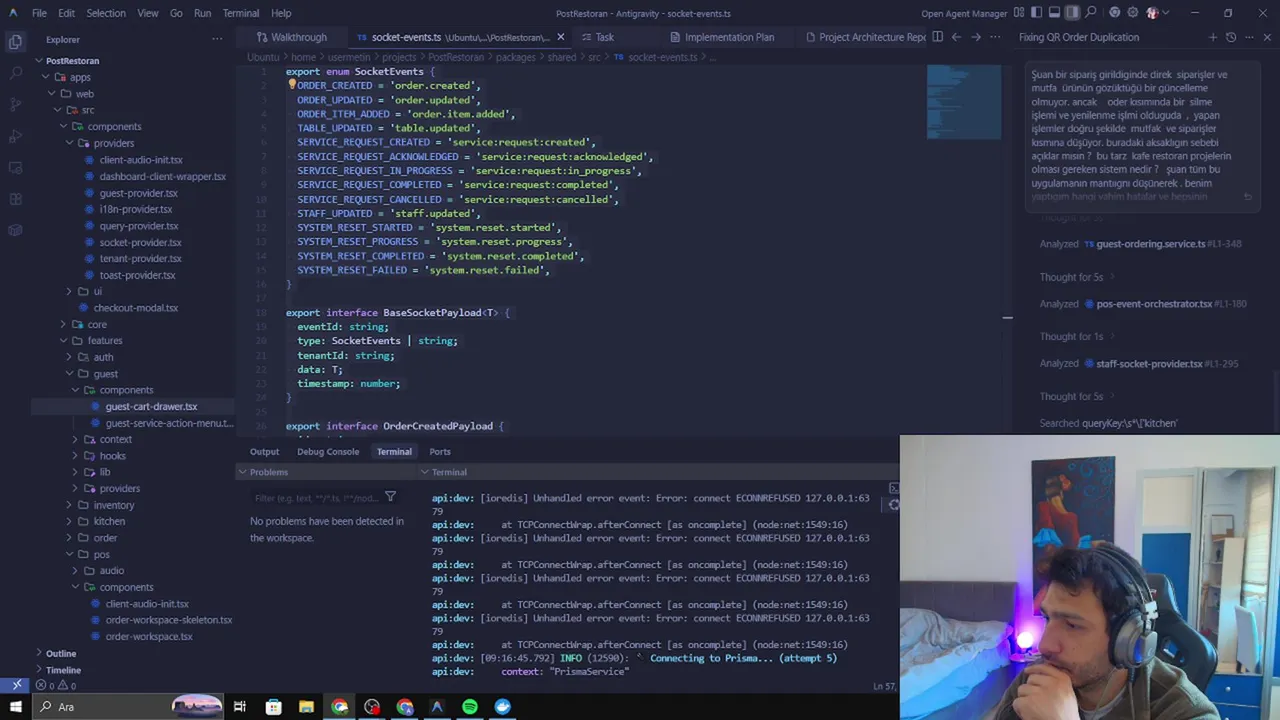
Task: Toggle the agent side panel visibility
Action: (x=1072, y=13)
